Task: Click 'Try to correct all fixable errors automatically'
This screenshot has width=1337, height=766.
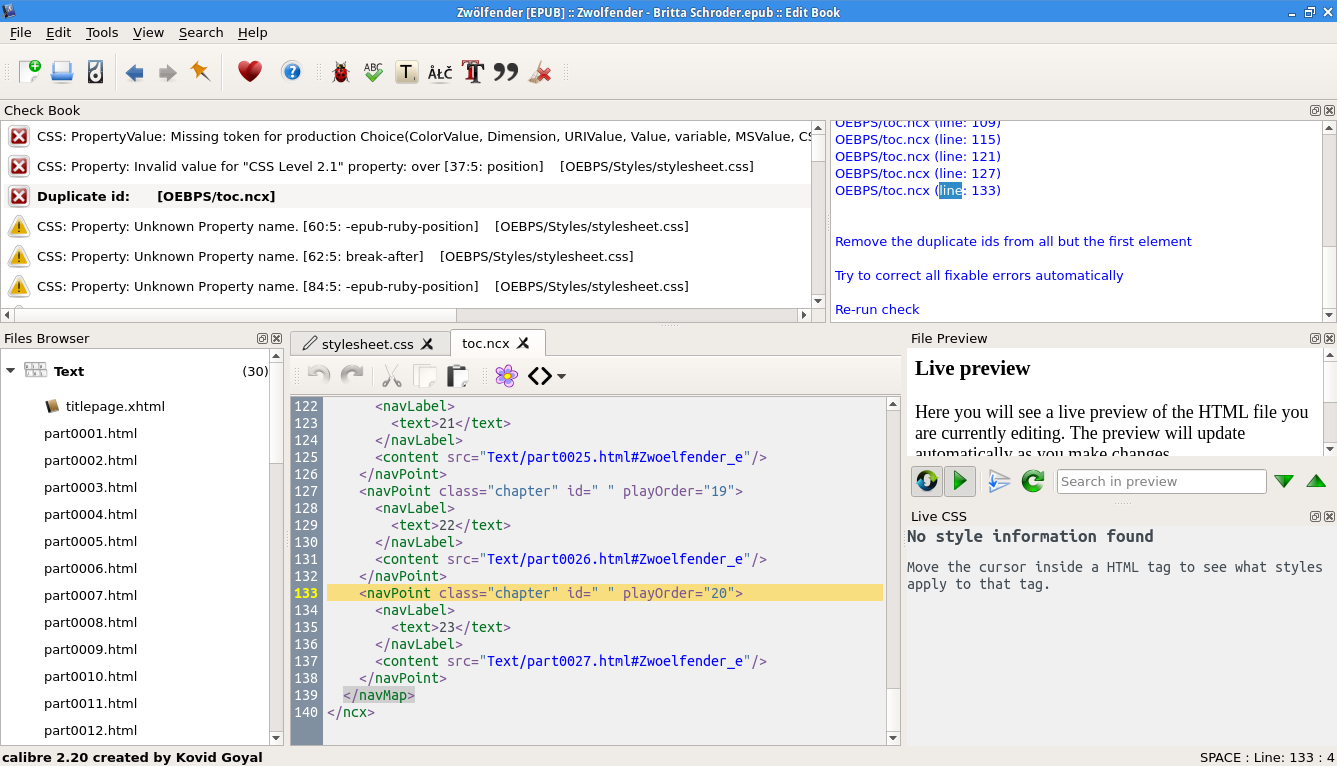Action: (x=979, y=275)
